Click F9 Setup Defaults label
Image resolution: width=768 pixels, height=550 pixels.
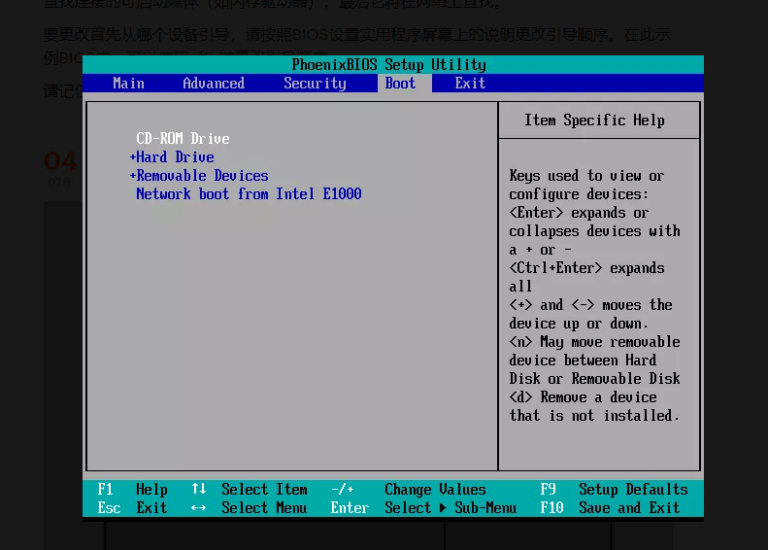tap(613, 489)
